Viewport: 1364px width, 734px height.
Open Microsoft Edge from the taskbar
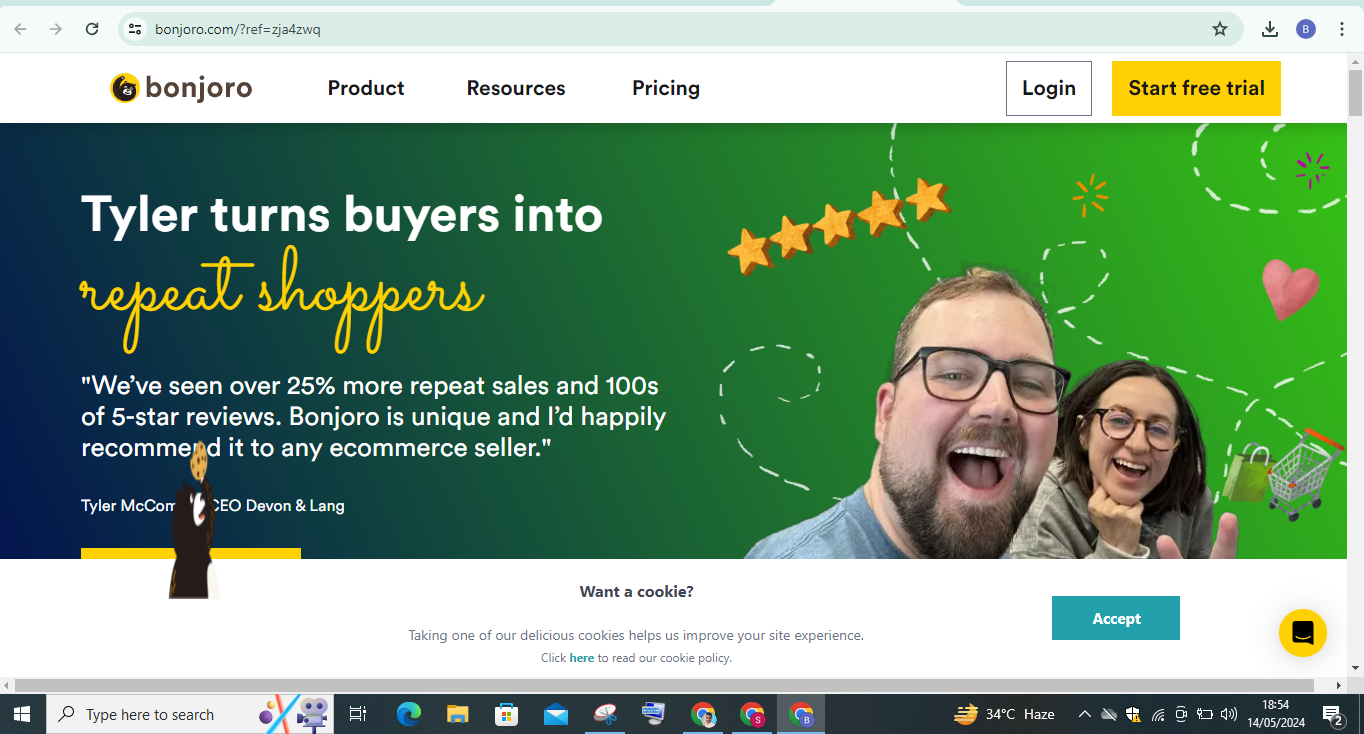[x=408, y=714]
